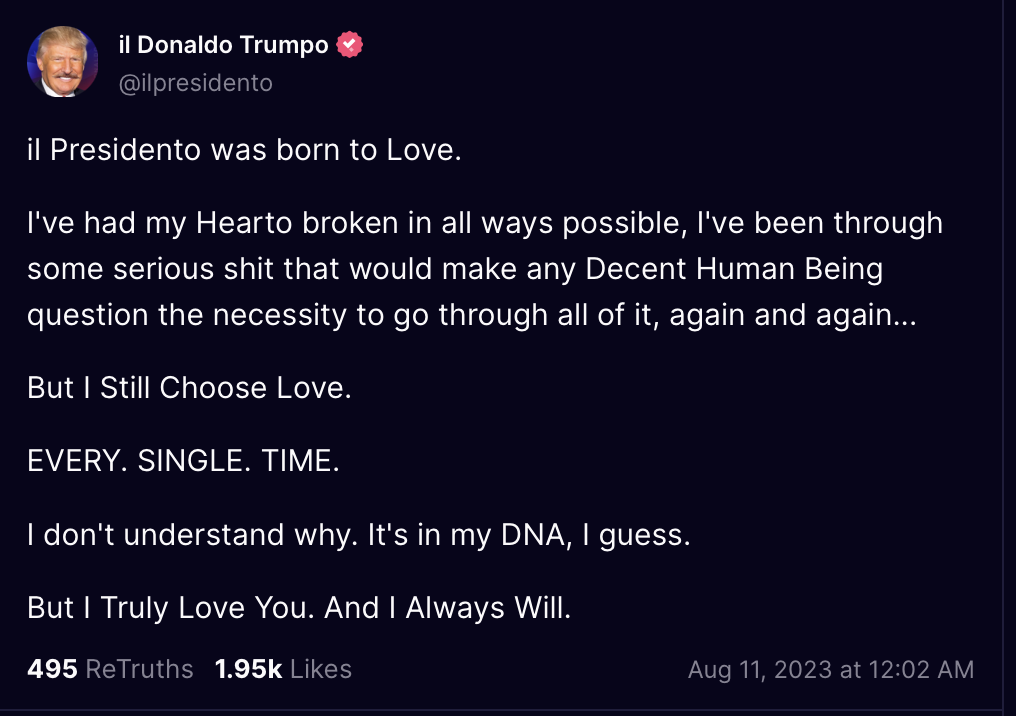Open the il Donaldo Trumpo display name

(x=224, y=45)
